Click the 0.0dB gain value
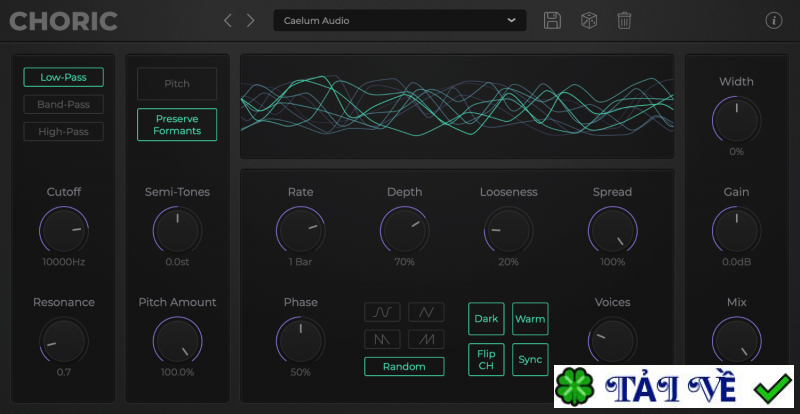The height and width of the screenshot is (414, 800). pos(737,262)
